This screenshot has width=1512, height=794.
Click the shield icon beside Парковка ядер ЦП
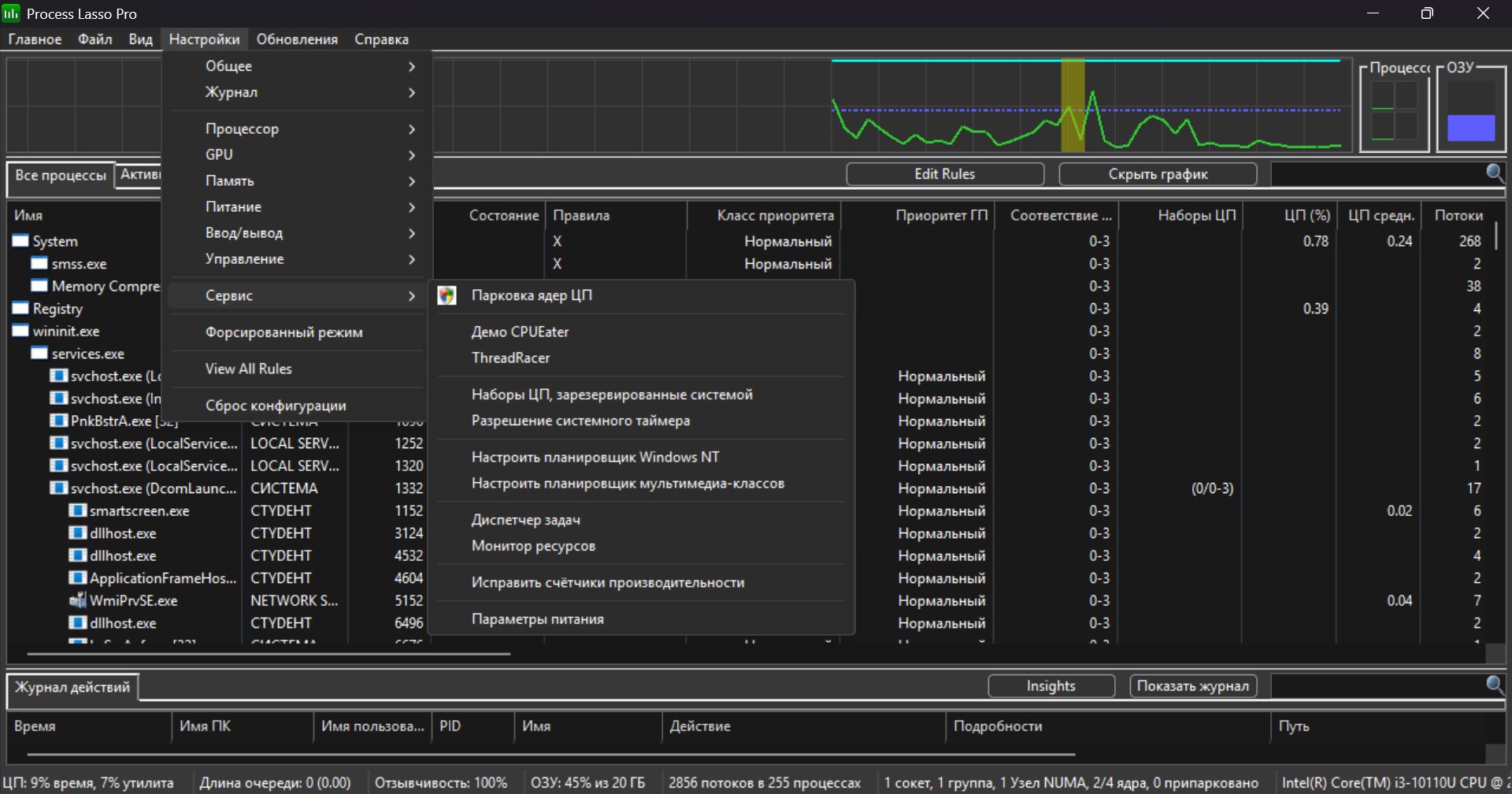click(447, 295)
